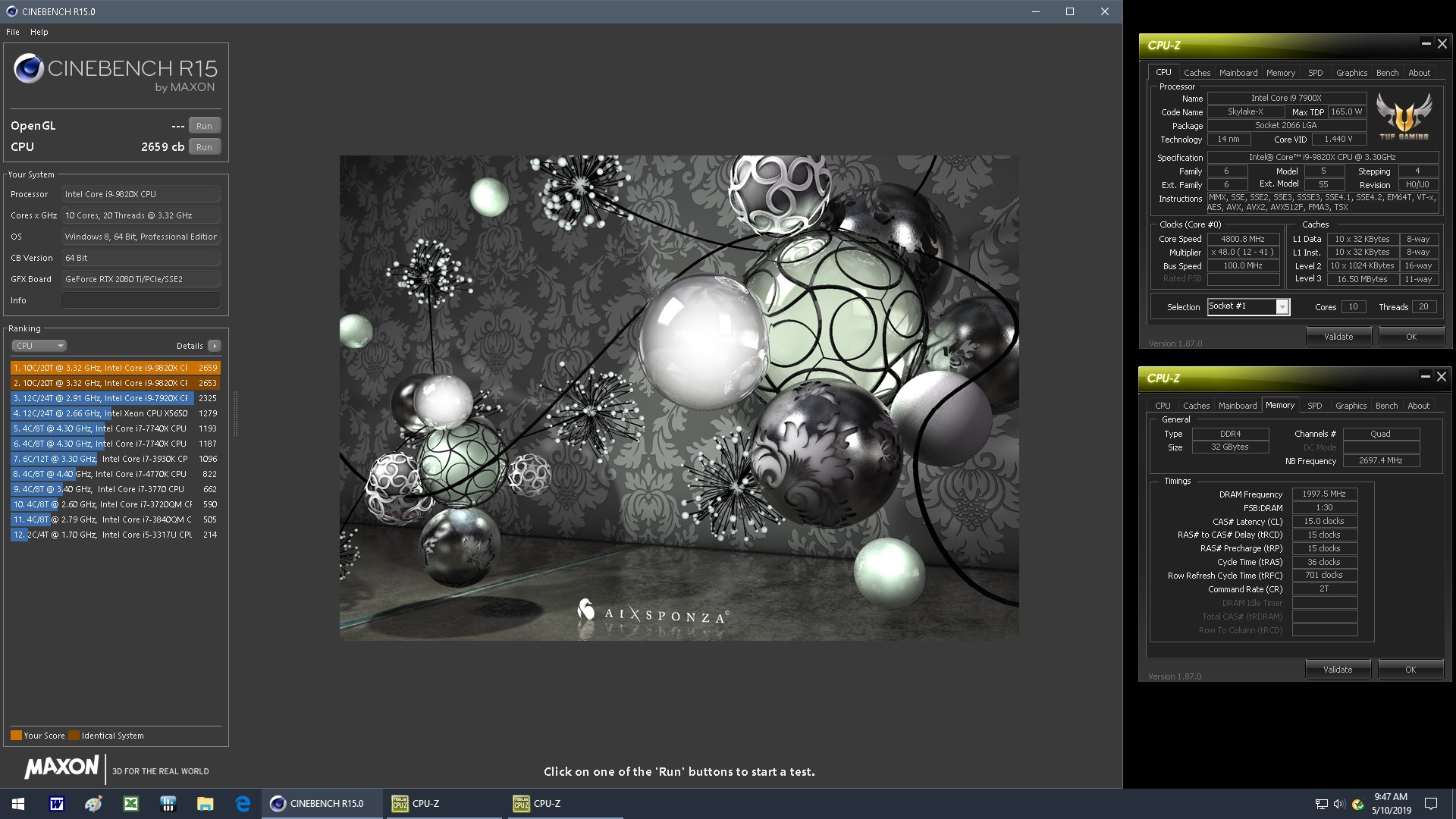Open About tab in bottom CPU-Z
Screen dimensions: 1456x819
click(x=1419, y=406)
